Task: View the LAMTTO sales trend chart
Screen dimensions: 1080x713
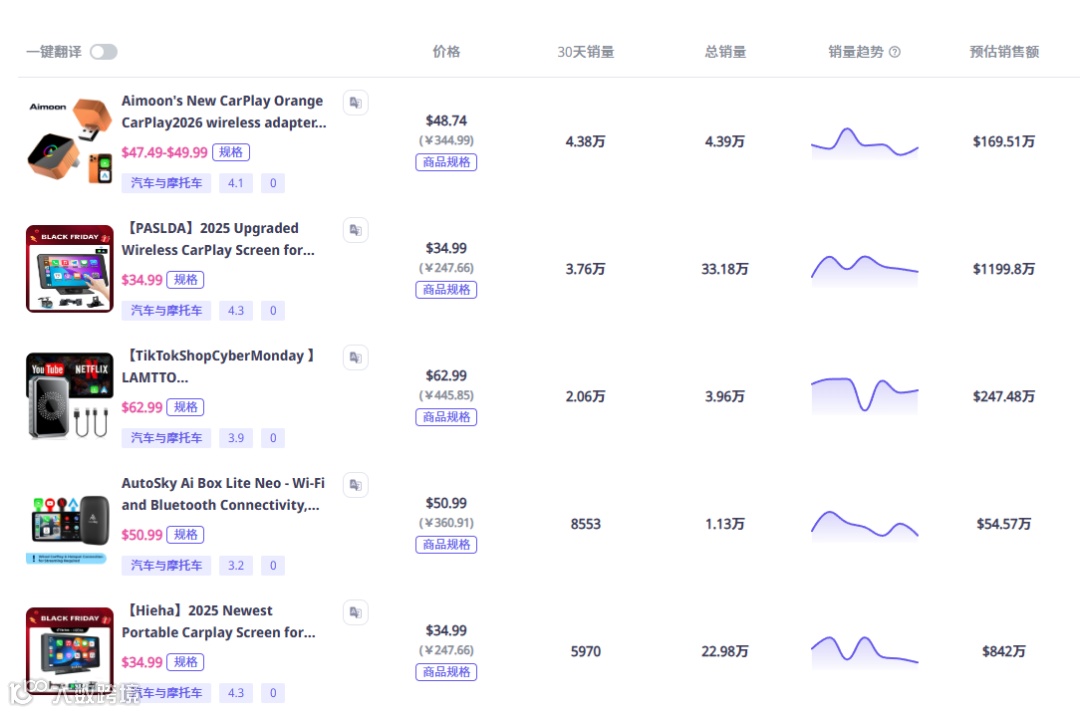Action: [x=864, y=395]
